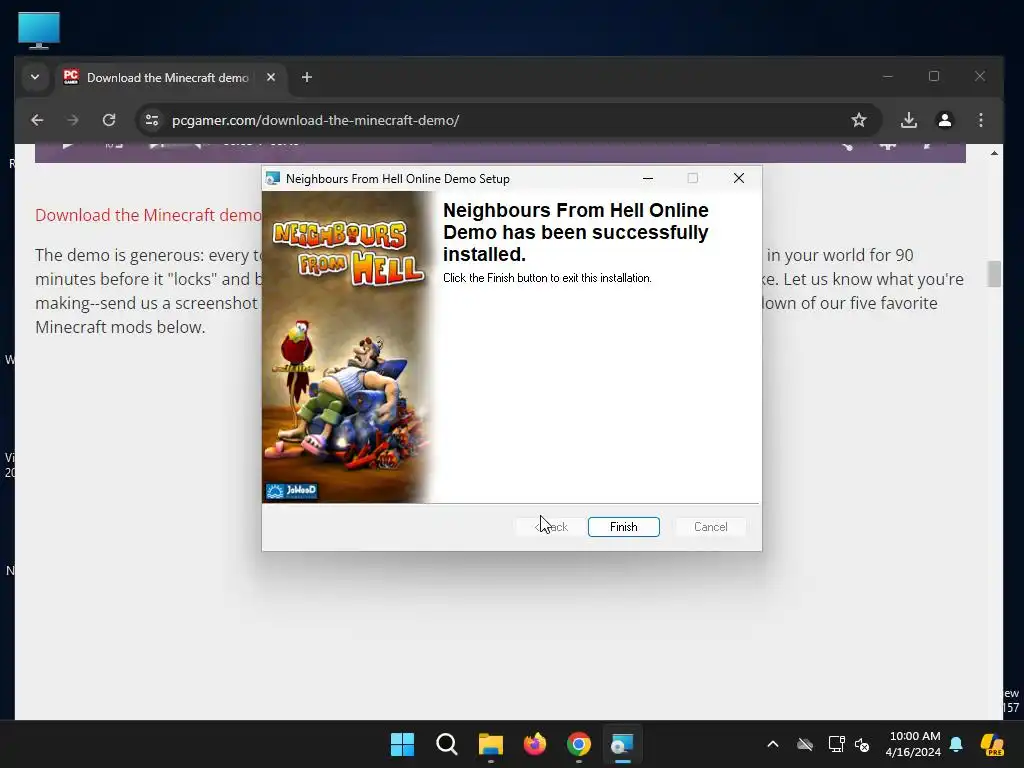This screenshot has width=1024, height=768.
Task: Open the tab search dropdown chevron
Action: tap(35, 77)
